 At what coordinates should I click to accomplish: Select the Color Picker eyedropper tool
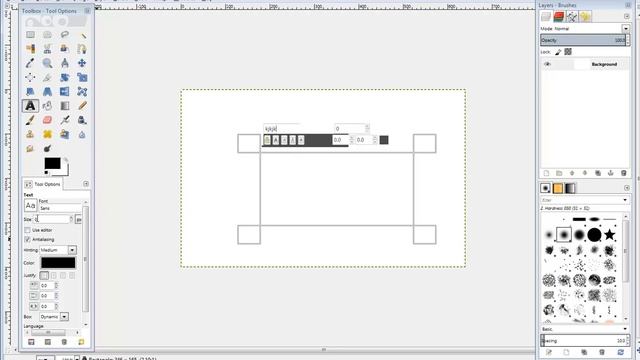click(30, 63)
